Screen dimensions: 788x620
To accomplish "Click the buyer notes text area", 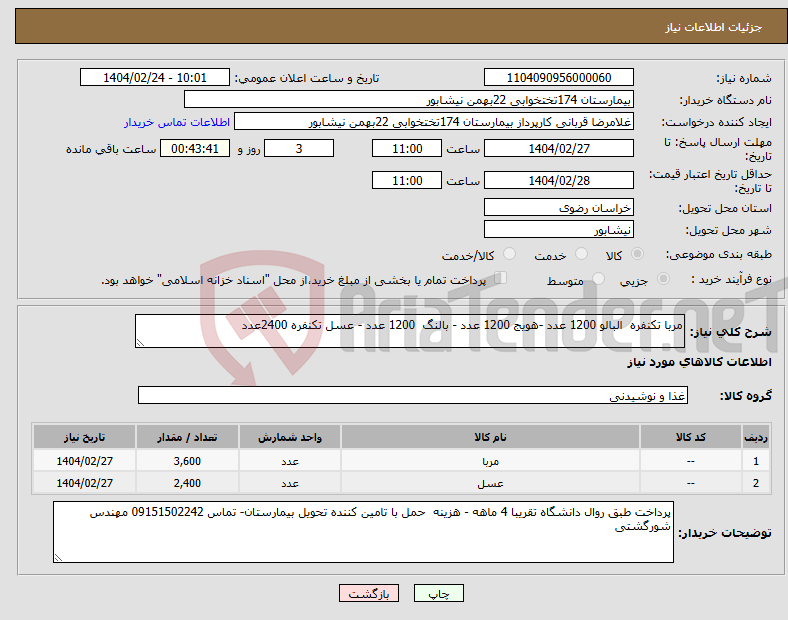I will point(363,532).
